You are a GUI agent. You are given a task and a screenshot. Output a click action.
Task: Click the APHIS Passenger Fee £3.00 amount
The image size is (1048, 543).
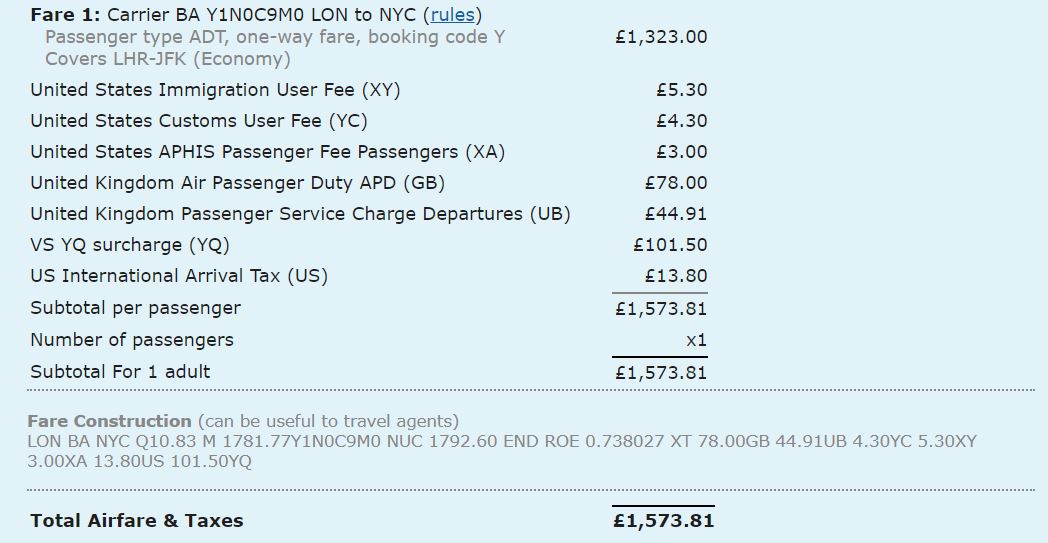[x=682, y=152]
